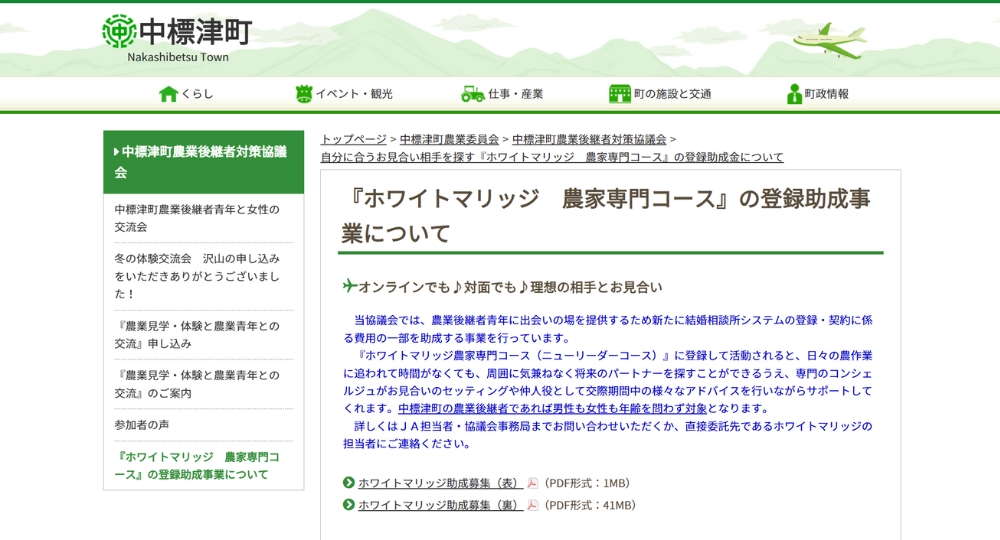1000x540 pixels.
Task: Download ホワイトマリッジ助成募集（表） PDF
Action: pyautogui.click(x=440, y=483)
